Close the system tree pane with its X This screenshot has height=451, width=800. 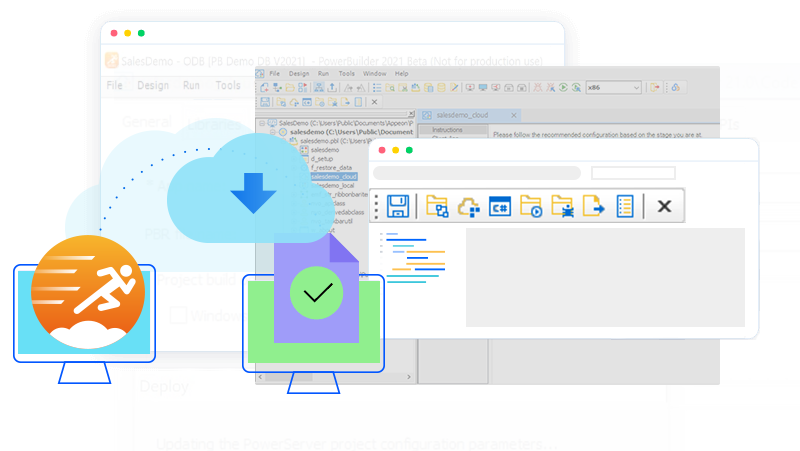(411, 113)
